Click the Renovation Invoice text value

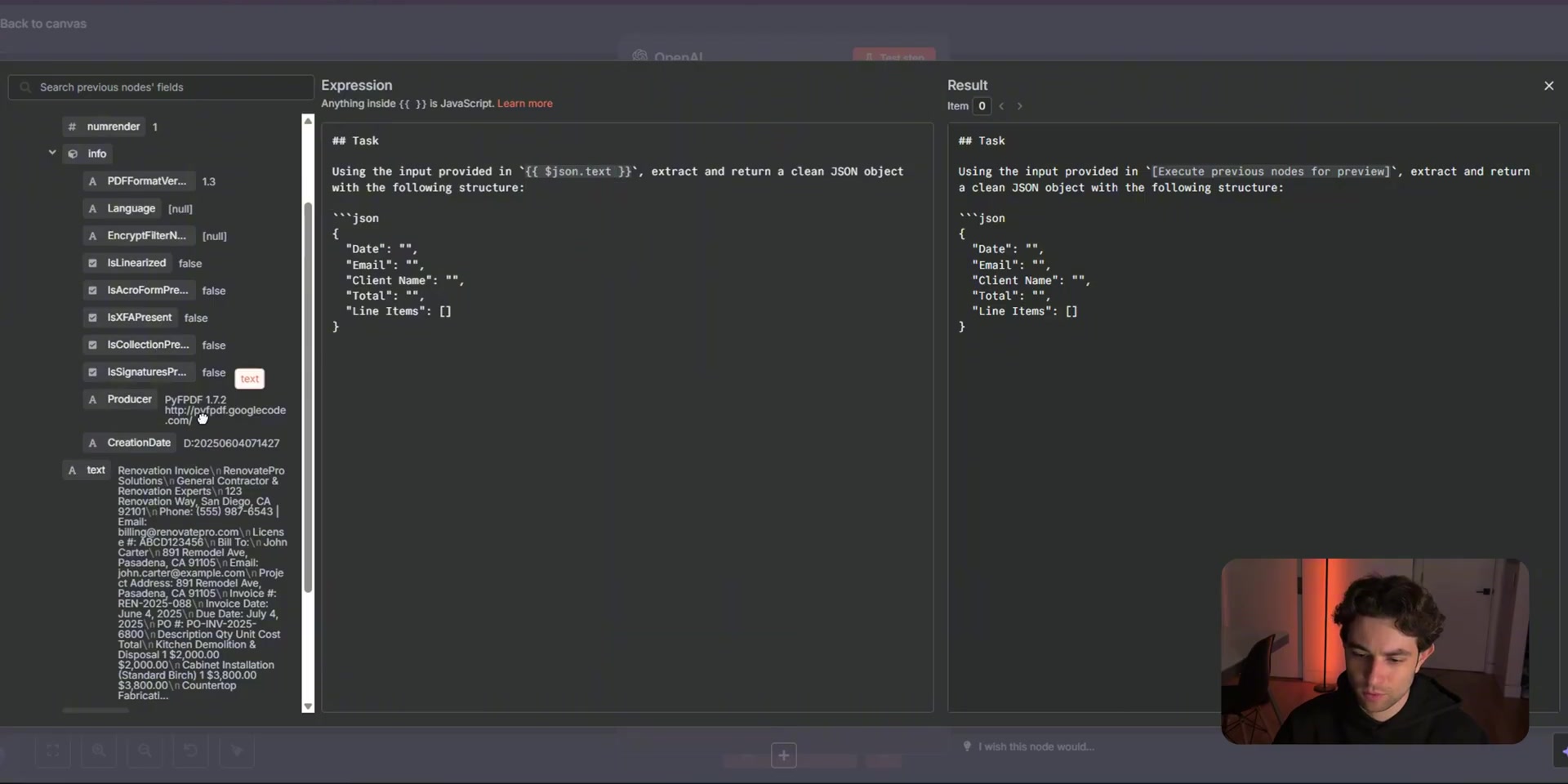click(202, 583)
